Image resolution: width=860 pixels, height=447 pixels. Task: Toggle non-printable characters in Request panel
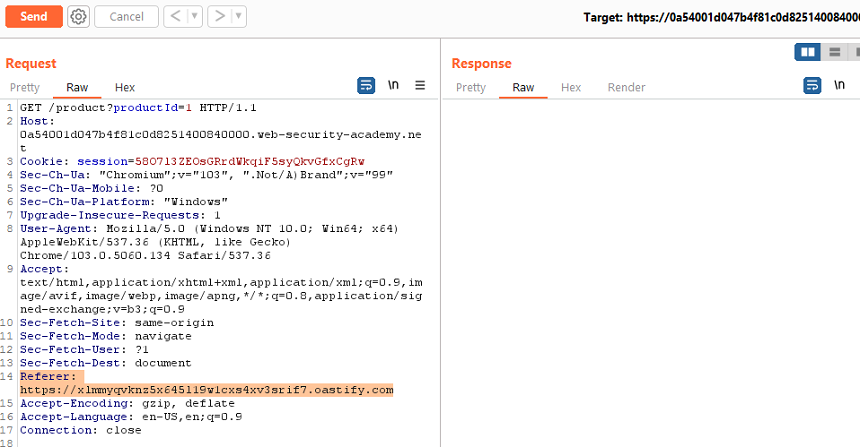(394, 86)
